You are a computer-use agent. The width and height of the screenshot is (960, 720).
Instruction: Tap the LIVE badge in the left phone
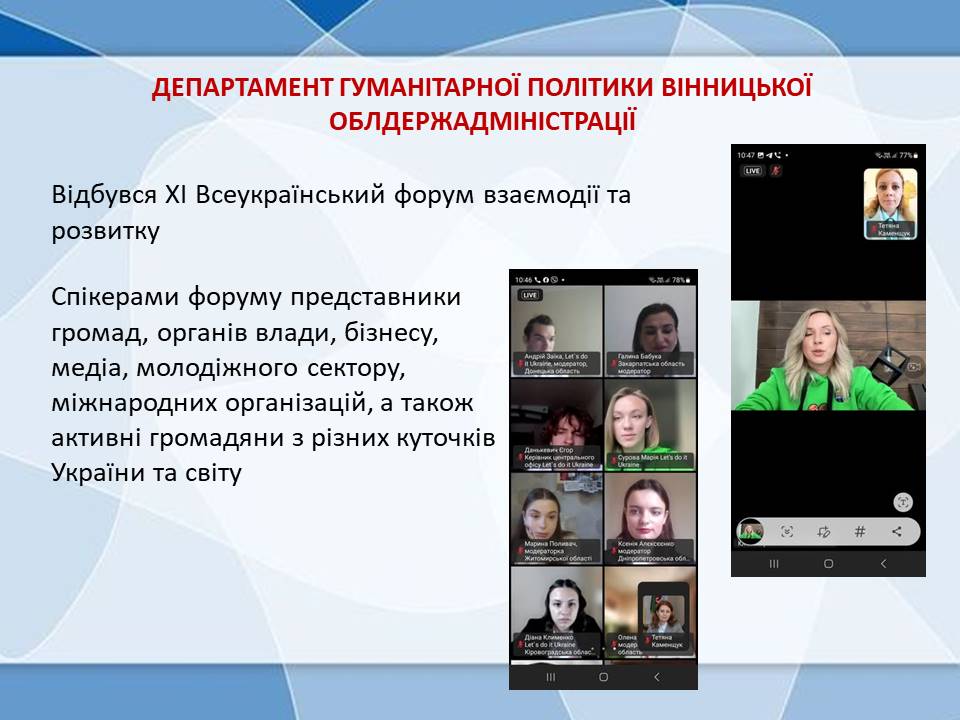530,295
